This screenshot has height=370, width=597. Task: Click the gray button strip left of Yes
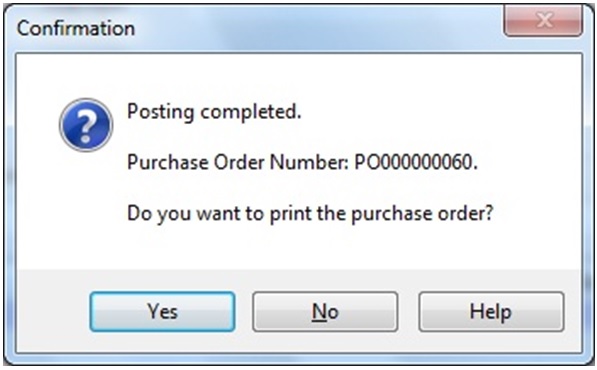coord(53,311)
